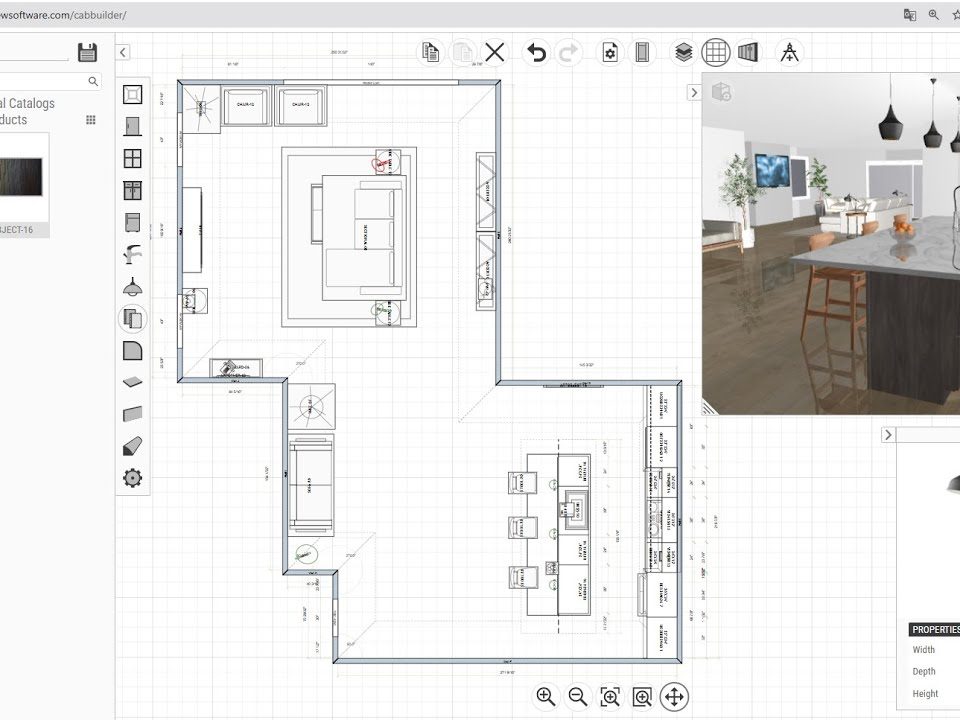The height and width of the screenshot is (720, 960).
Task: Toggle the grid display button
Action: pos(715,53)
